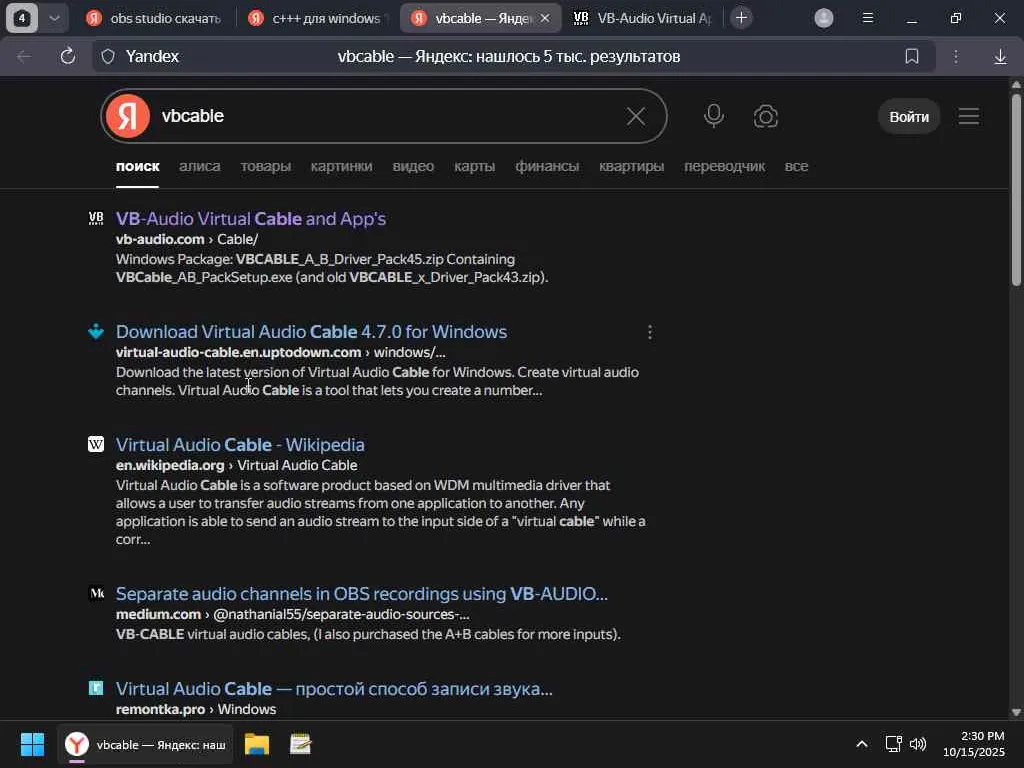1024x768 pixels.
Task: Click the VB favicon beside first result
Action: point(96,218)
